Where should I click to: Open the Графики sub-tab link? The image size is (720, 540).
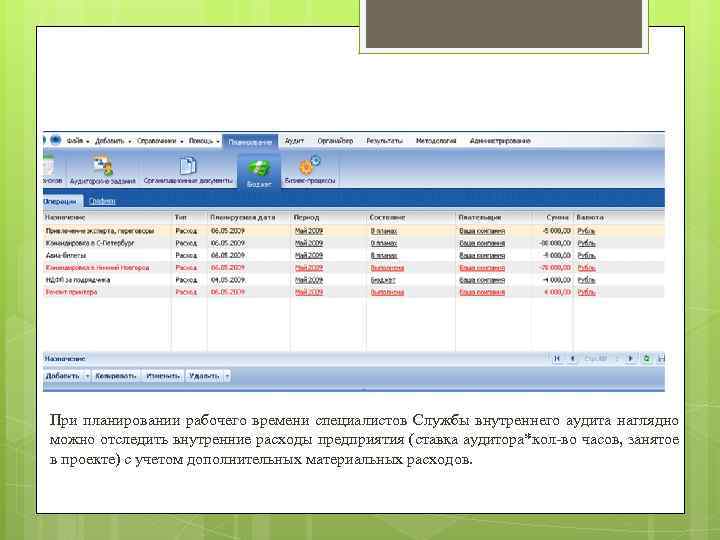tap(102, 201)
